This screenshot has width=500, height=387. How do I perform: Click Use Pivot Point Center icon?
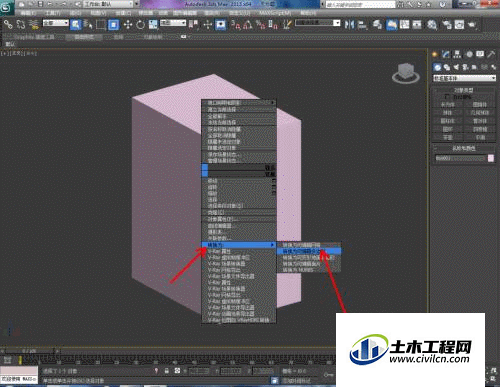(x=193, y=24)
